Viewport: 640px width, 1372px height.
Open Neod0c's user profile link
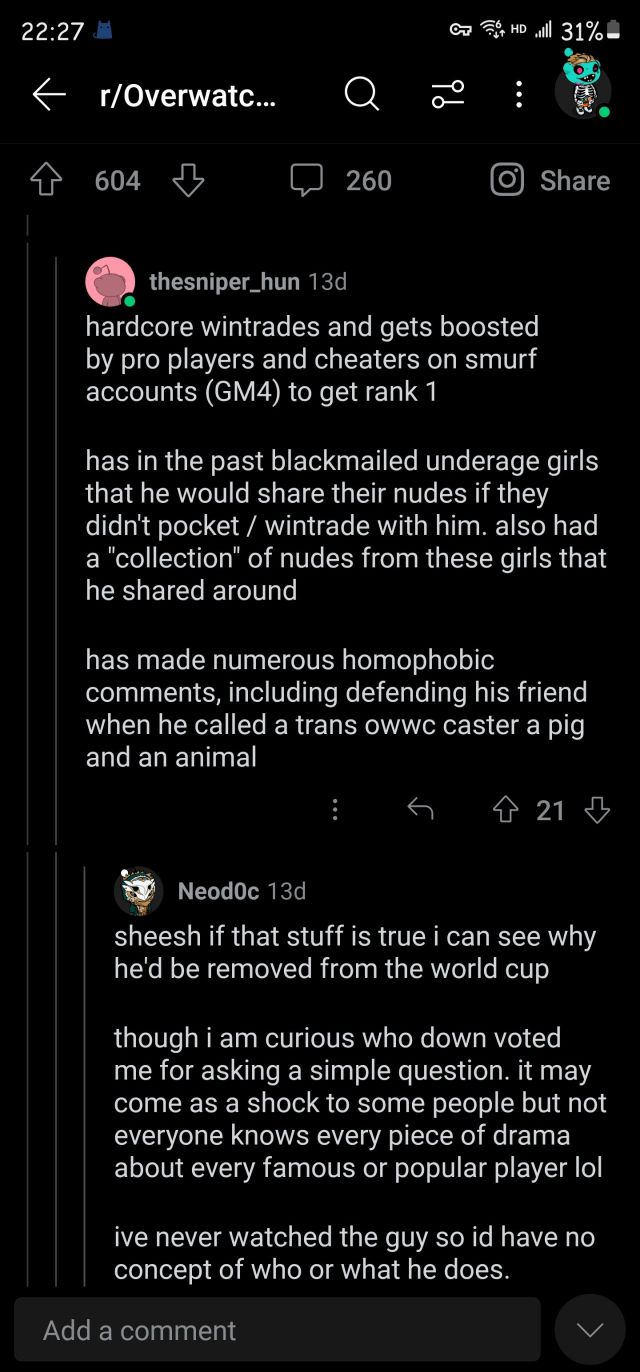click(218, 890)
